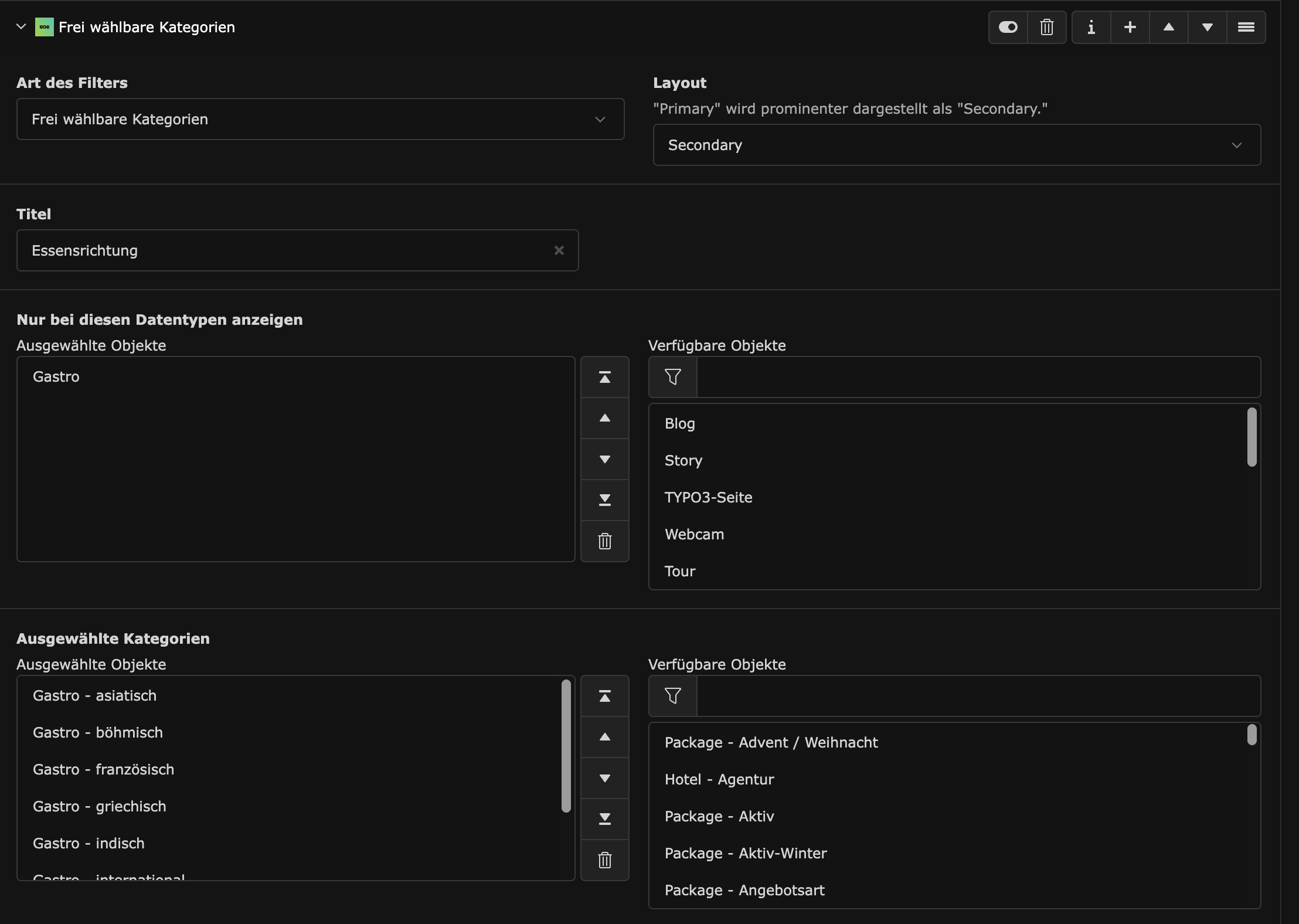
Task: Click the selected Kategorien list scrollbar
Action: (566, 746)
